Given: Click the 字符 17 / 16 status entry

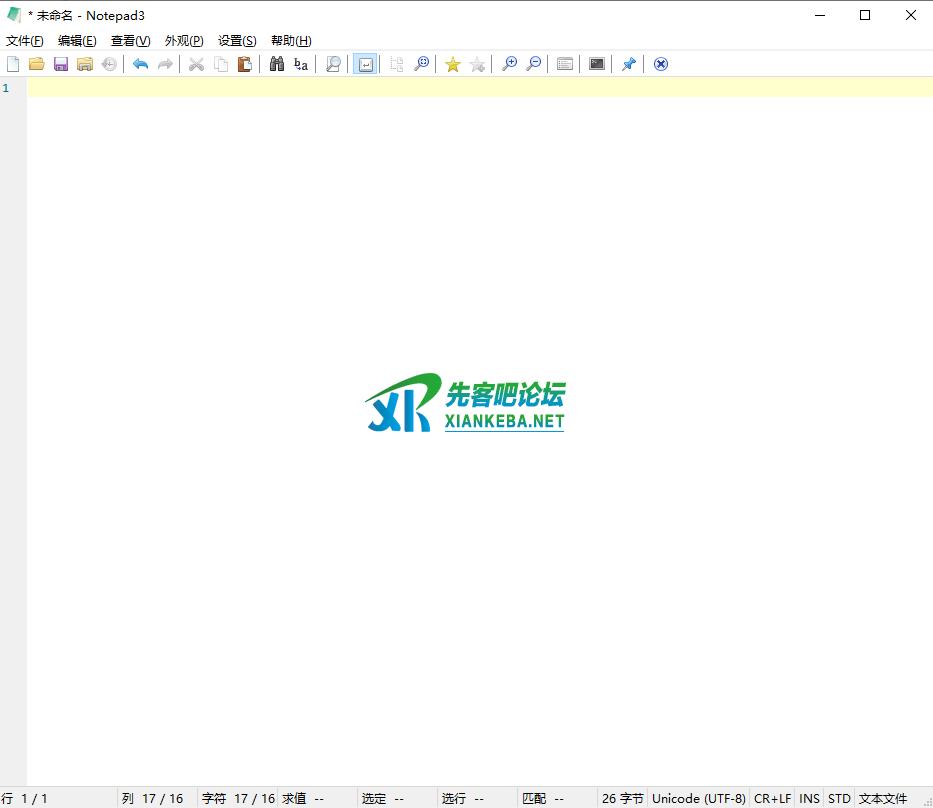Looking at the screenshot, I should [237, 798].
